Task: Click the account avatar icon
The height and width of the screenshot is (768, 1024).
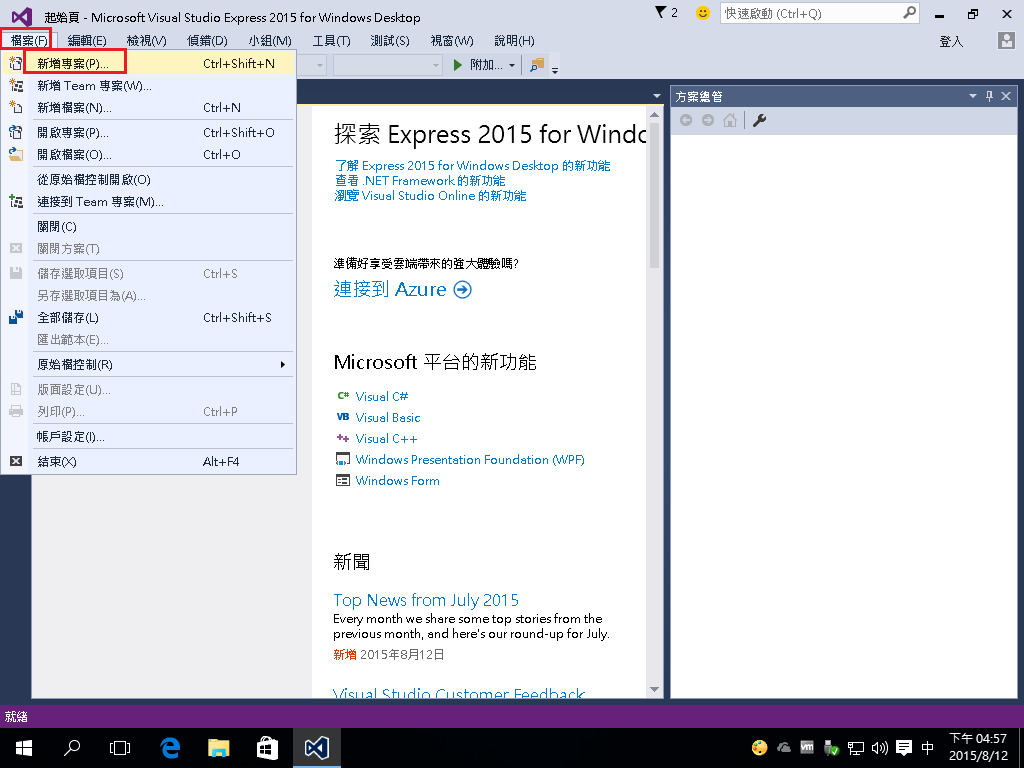Action: coord(1006,40)
